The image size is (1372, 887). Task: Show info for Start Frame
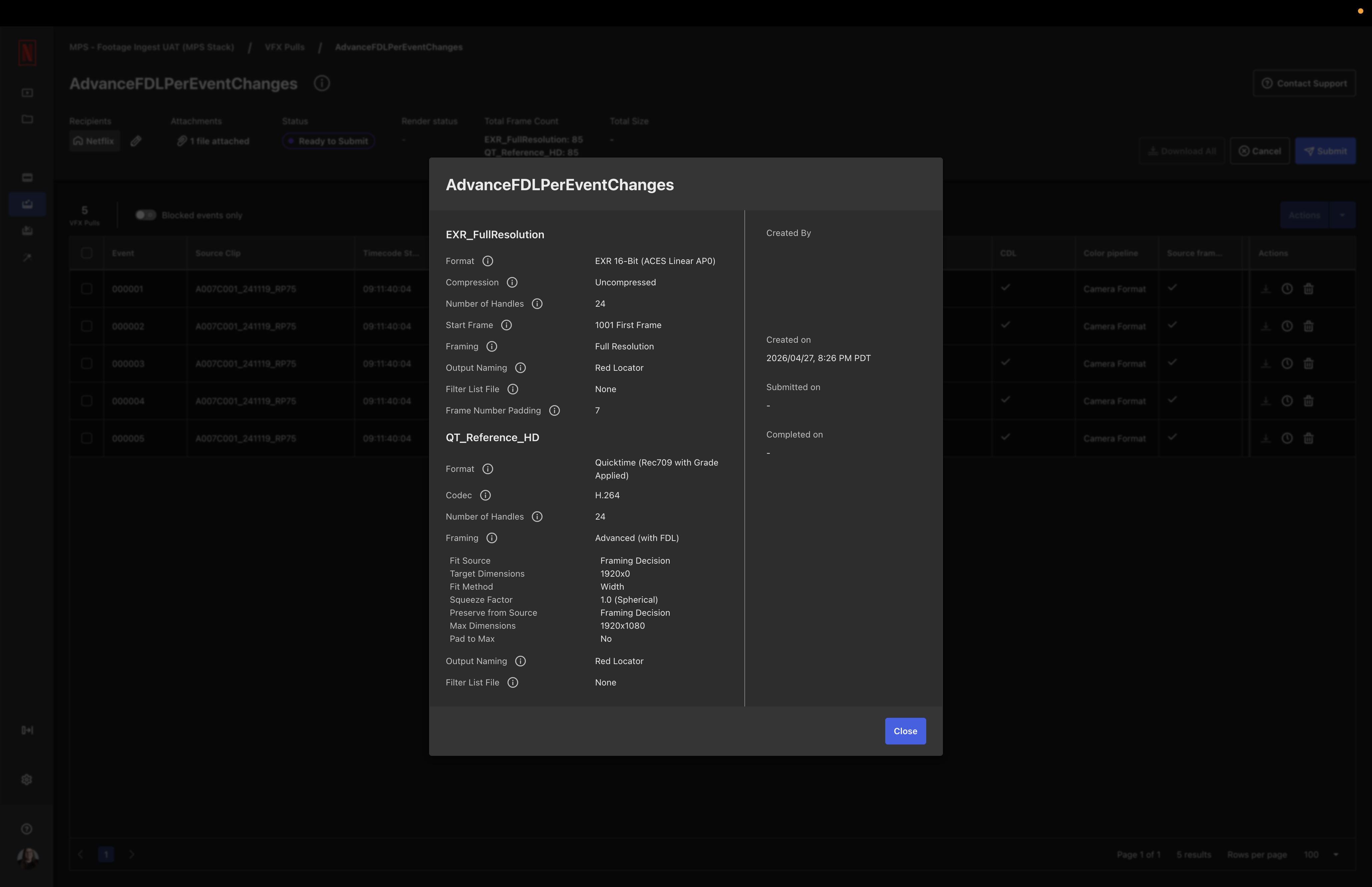pyautogui.click(x=506, y=325)
